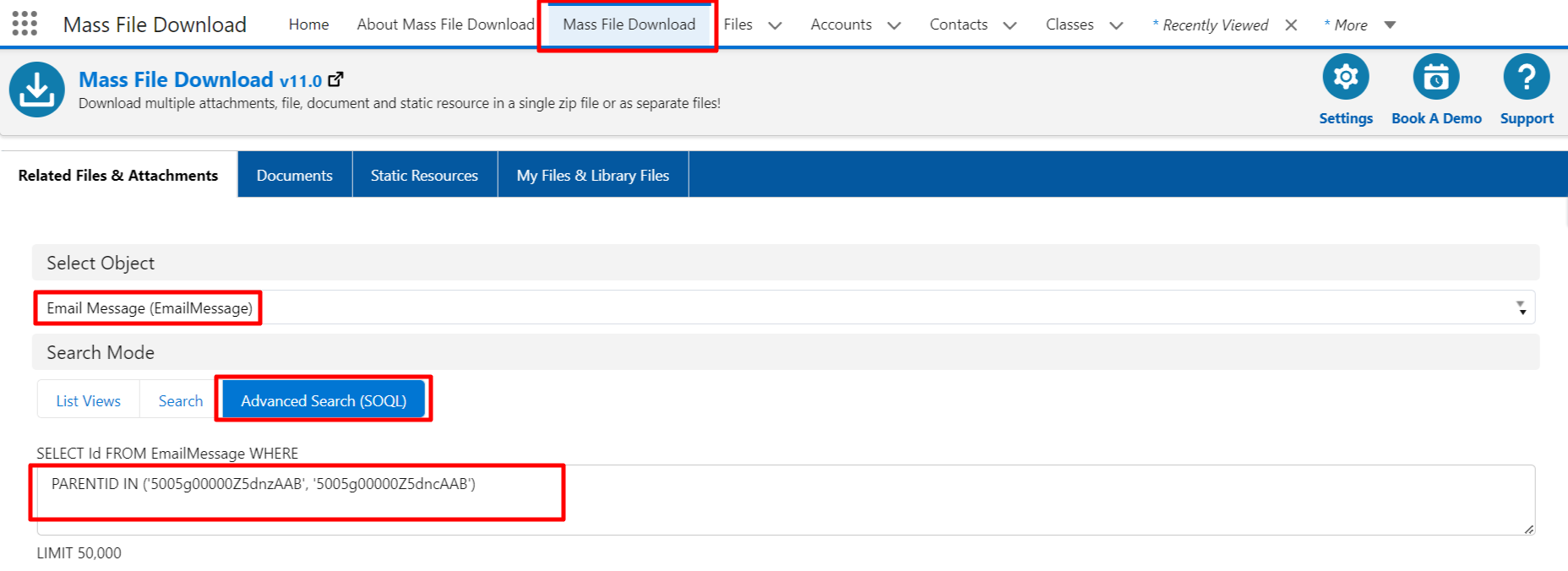The width and height of the screenshot is (1568, 571).
Task: Click the Select Object section header
Action: 786,263
